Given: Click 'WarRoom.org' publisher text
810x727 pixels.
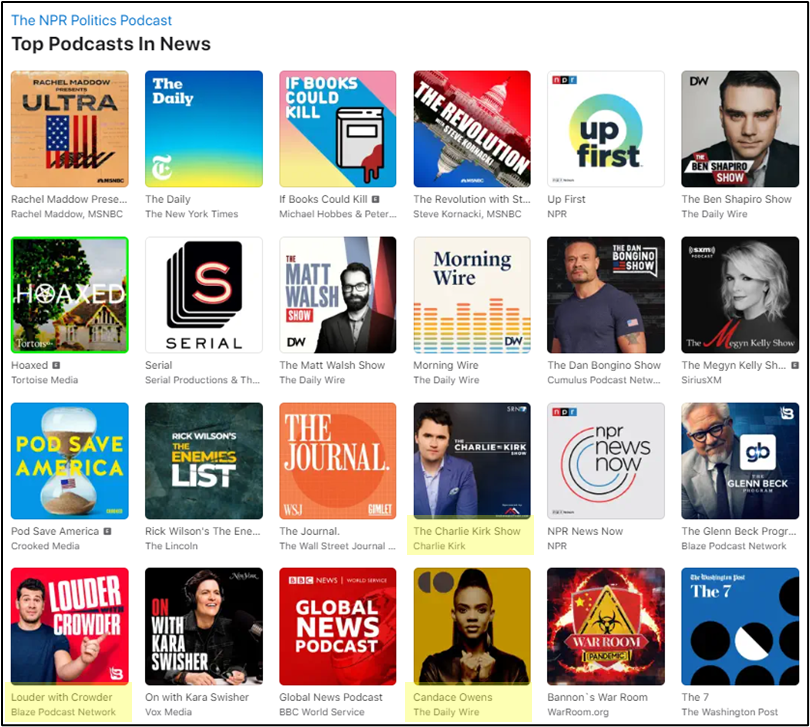Looking at the screenshot, I should pos(578,711).
